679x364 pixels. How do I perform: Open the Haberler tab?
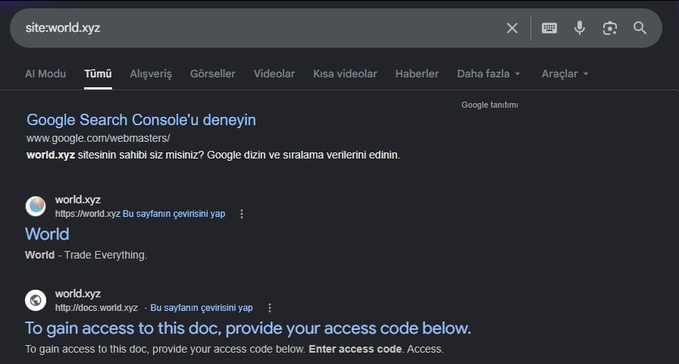[x=417, y=74]
